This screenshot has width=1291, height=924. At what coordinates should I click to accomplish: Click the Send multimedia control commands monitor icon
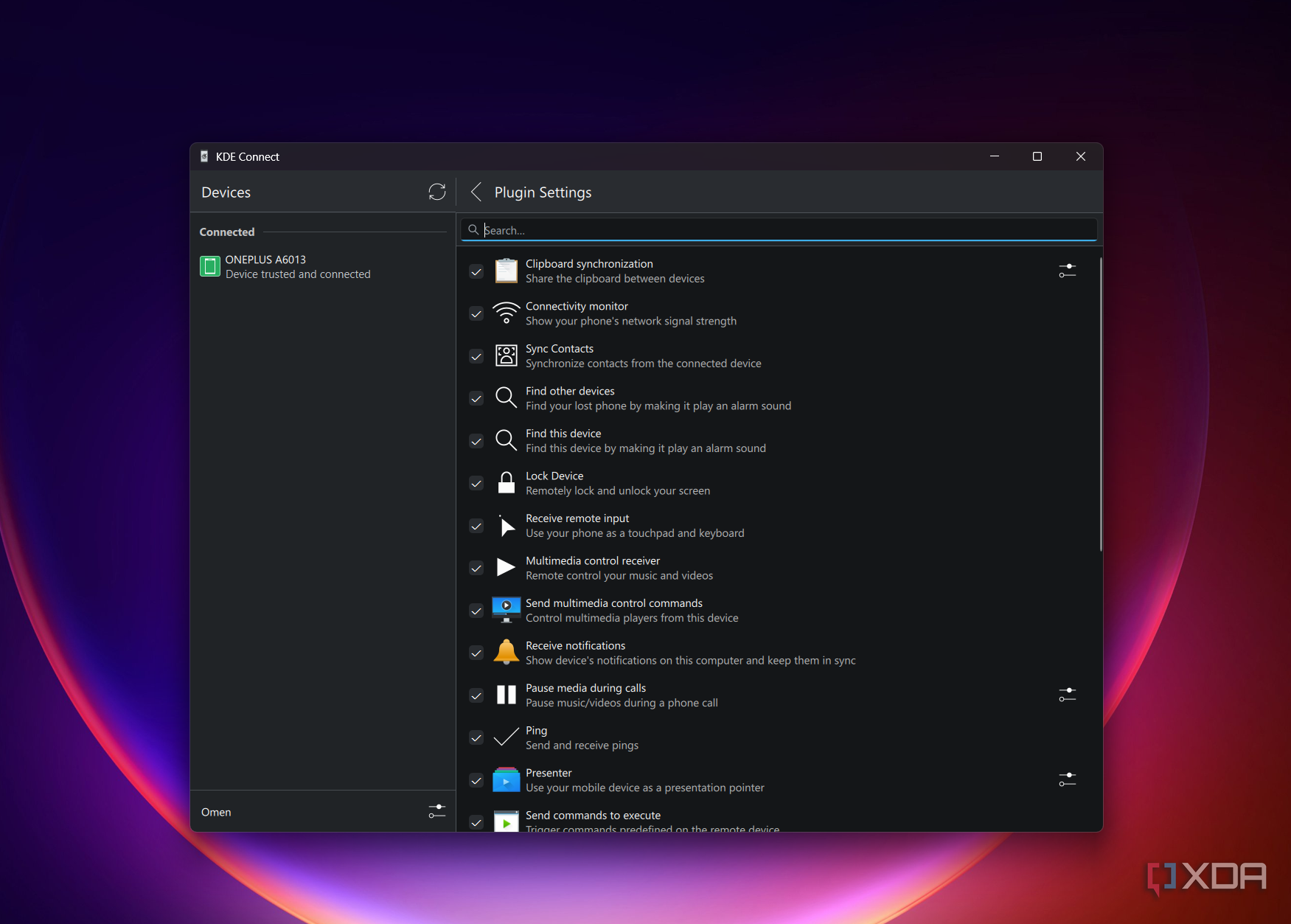506,610
